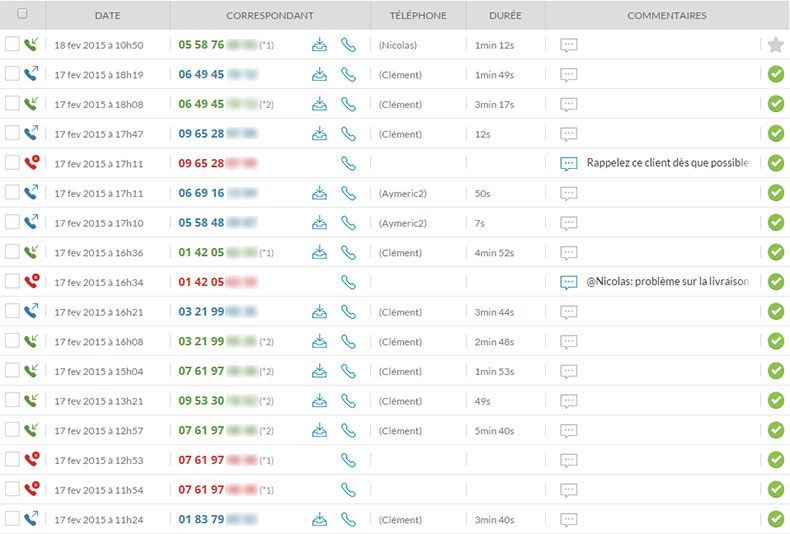The width and height of the screenshot is (790, 534).
Task: Tick checkbox for 17 fev 16h34 missed call
Action: [12, 281]
